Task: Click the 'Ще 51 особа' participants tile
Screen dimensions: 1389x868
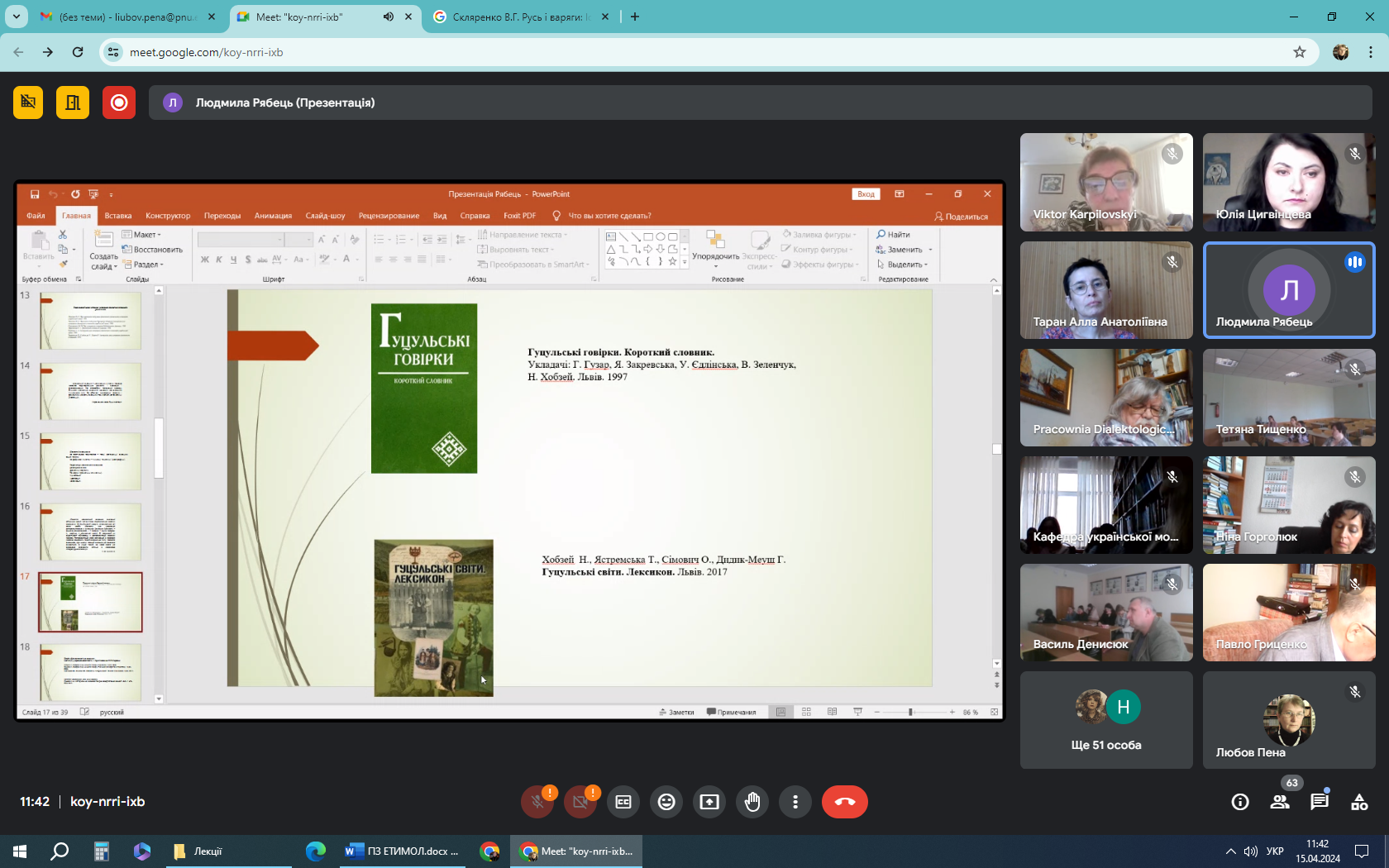Action: click(x=1106, y=720)
